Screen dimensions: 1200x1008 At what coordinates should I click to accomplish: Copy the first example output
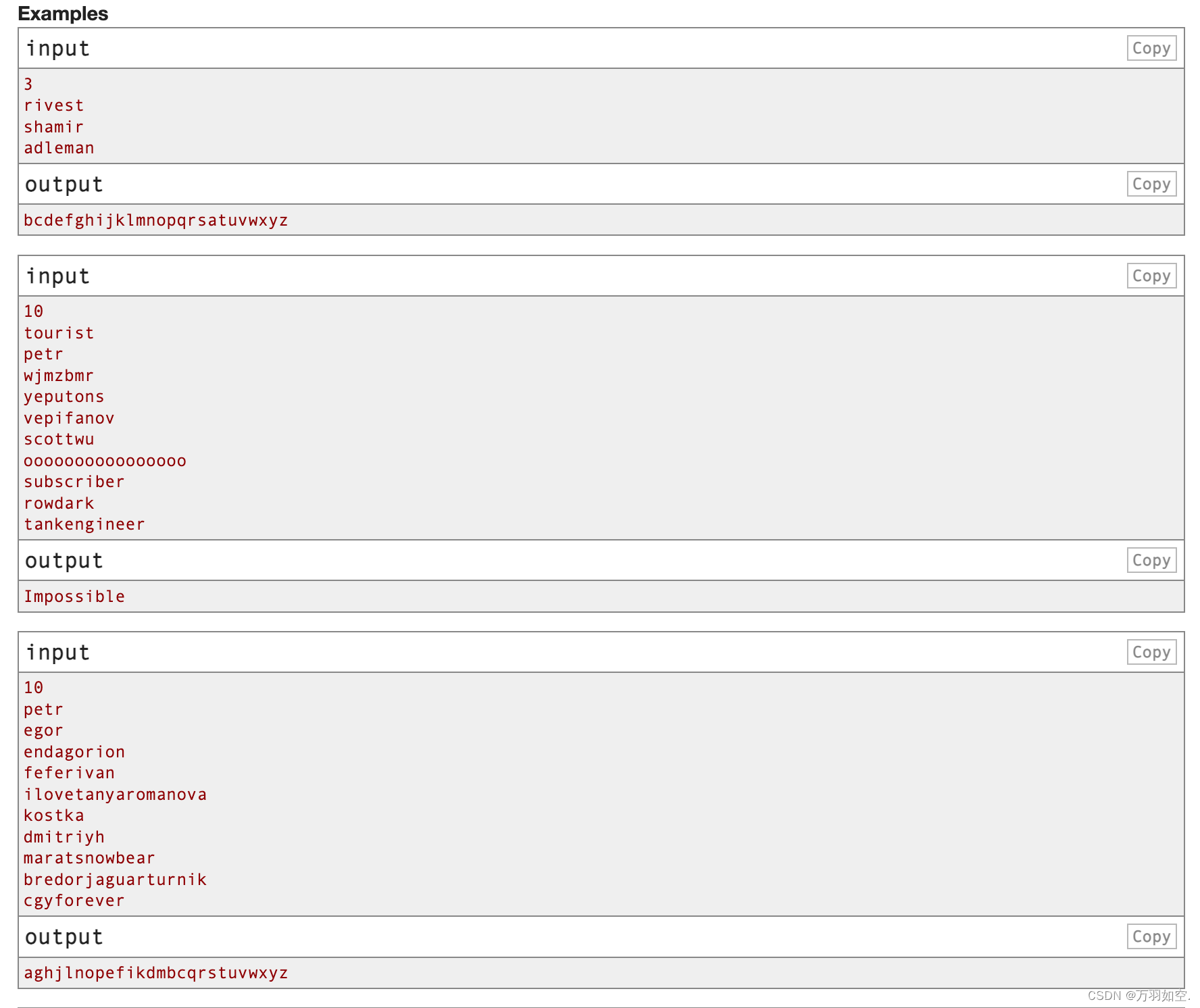click(x=1151, y=183)
